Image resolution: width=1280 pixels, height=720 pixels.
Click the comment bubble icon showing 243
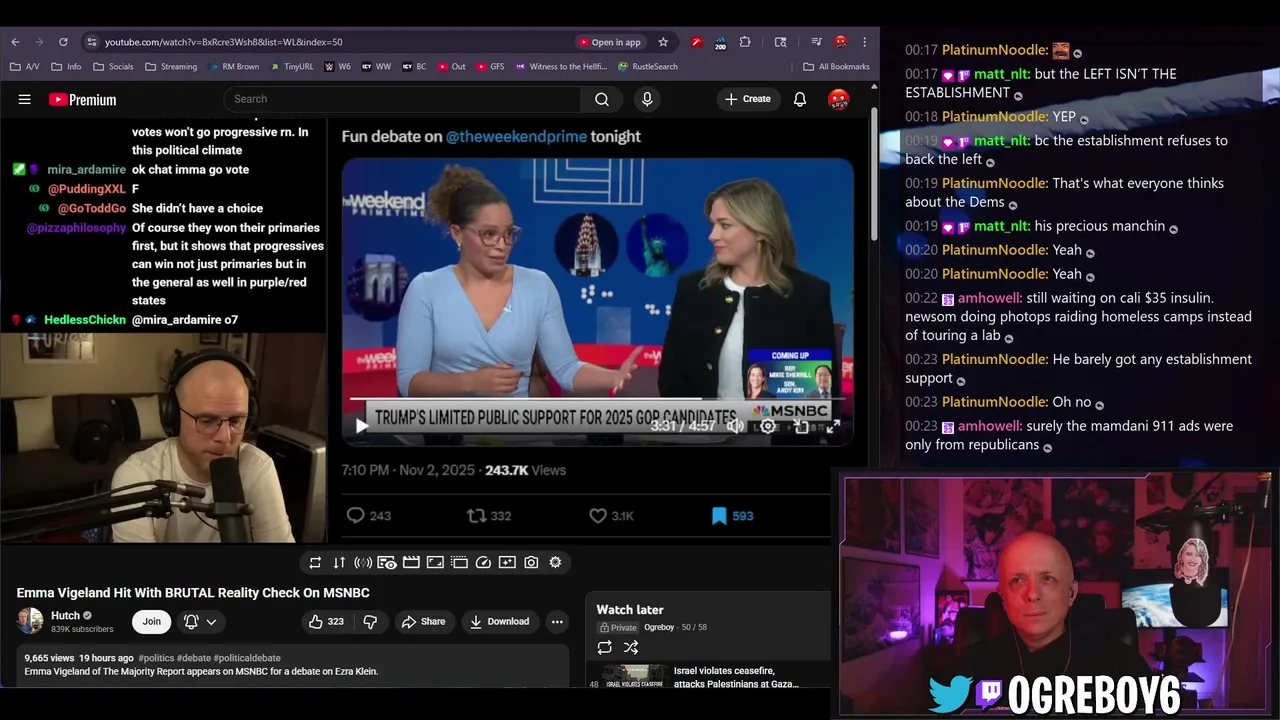(355, 516)
